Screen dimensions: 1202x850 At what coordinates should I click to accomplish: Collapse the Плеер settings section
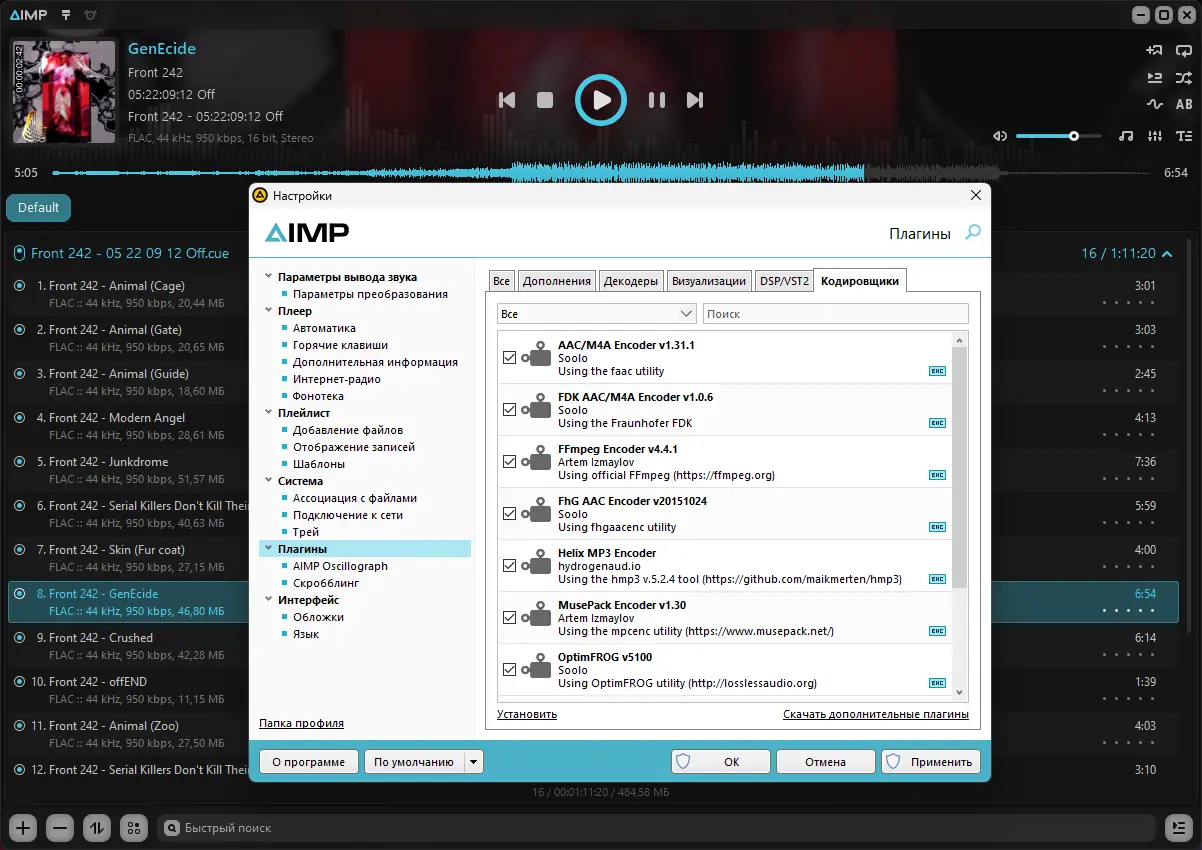coord(268,311)
